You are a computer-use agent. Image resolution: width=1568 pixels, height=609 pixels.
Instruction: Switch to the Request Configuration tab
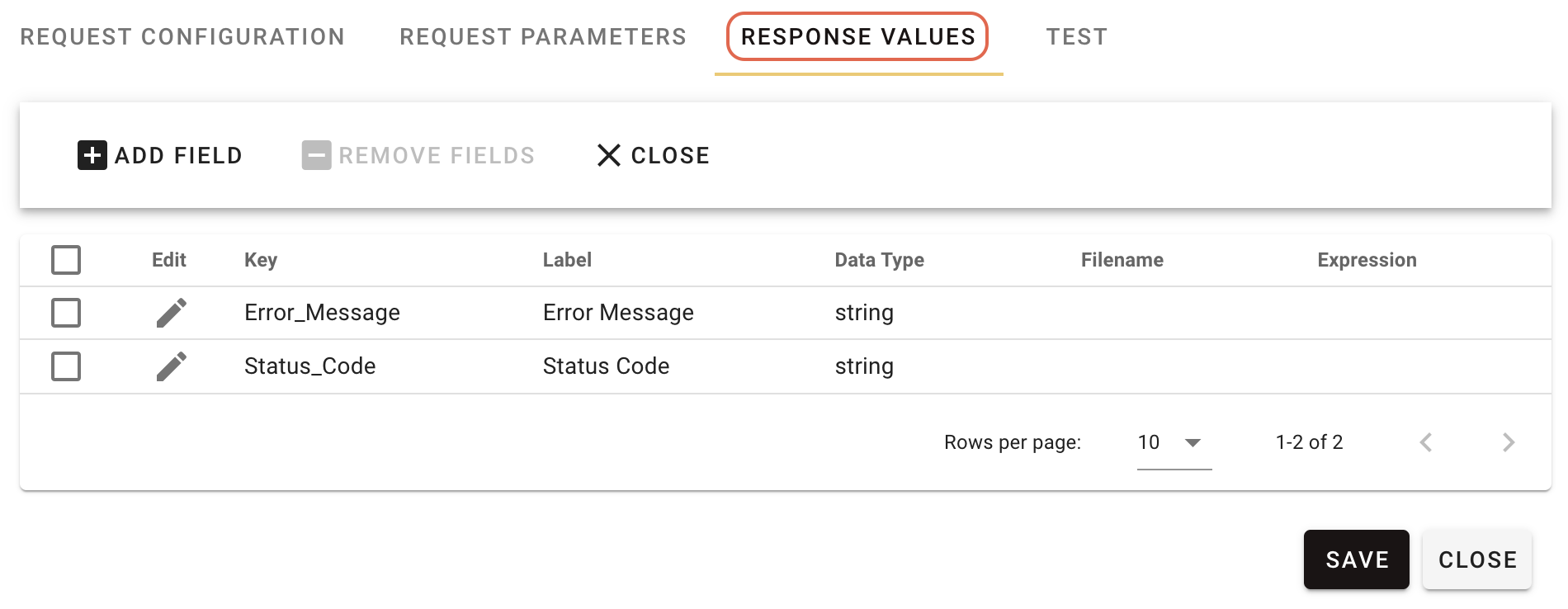point(182,36)
